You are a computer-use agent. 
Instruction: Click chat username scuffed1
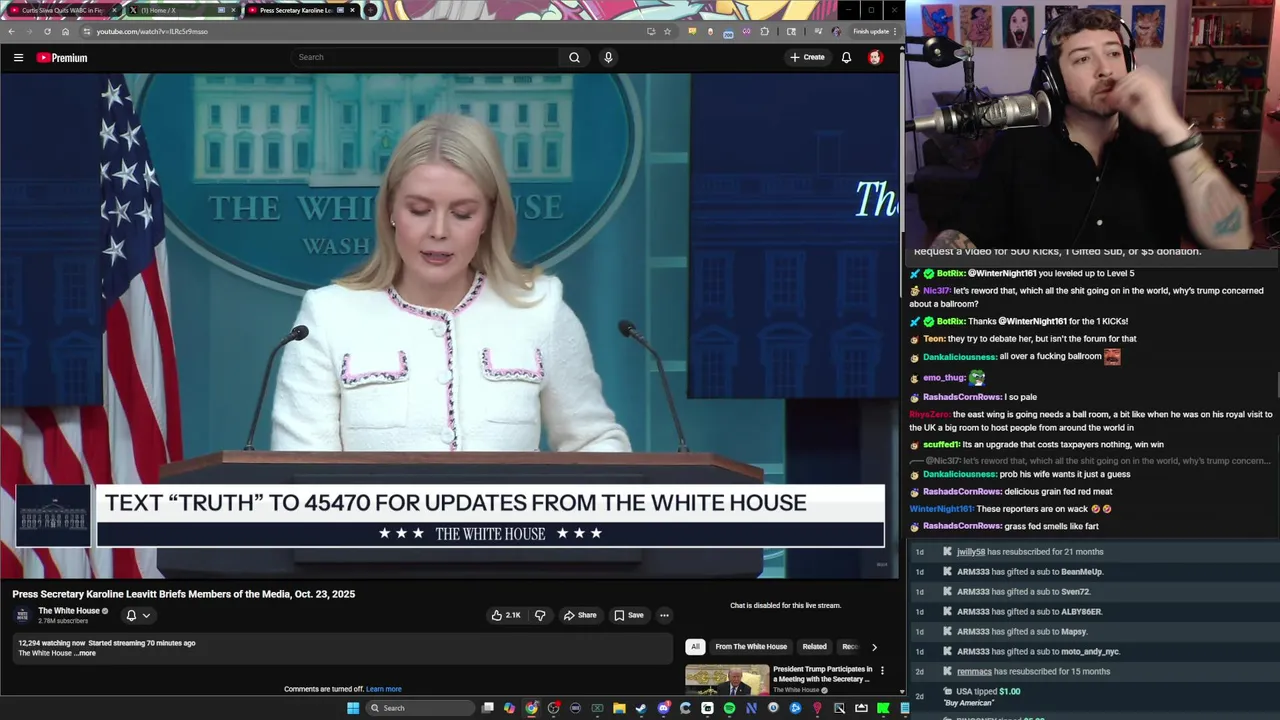click(x=941, y=444)
